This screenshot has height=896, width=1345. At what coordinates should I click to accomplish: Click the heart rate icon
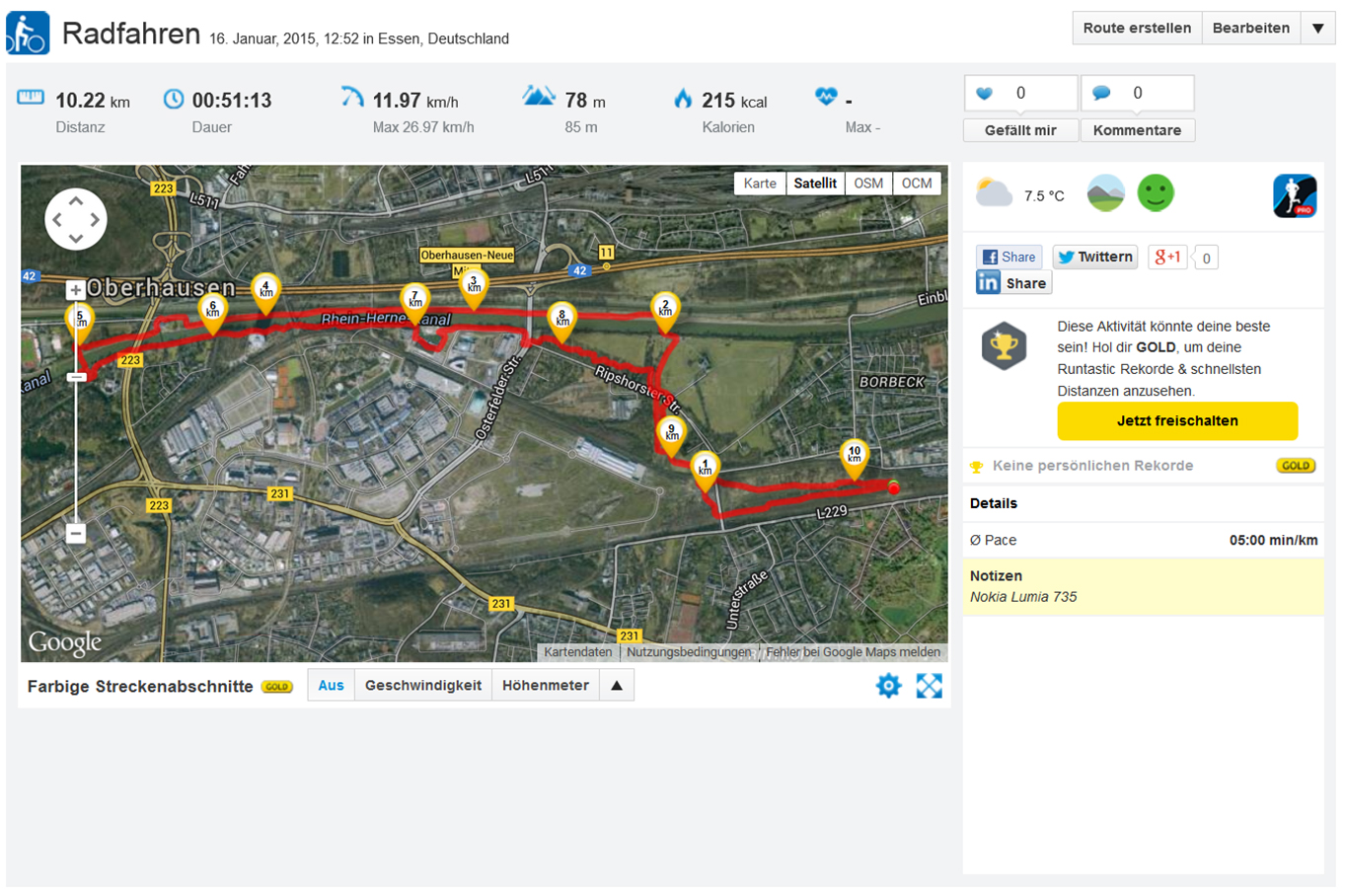[x=826, y=97]
